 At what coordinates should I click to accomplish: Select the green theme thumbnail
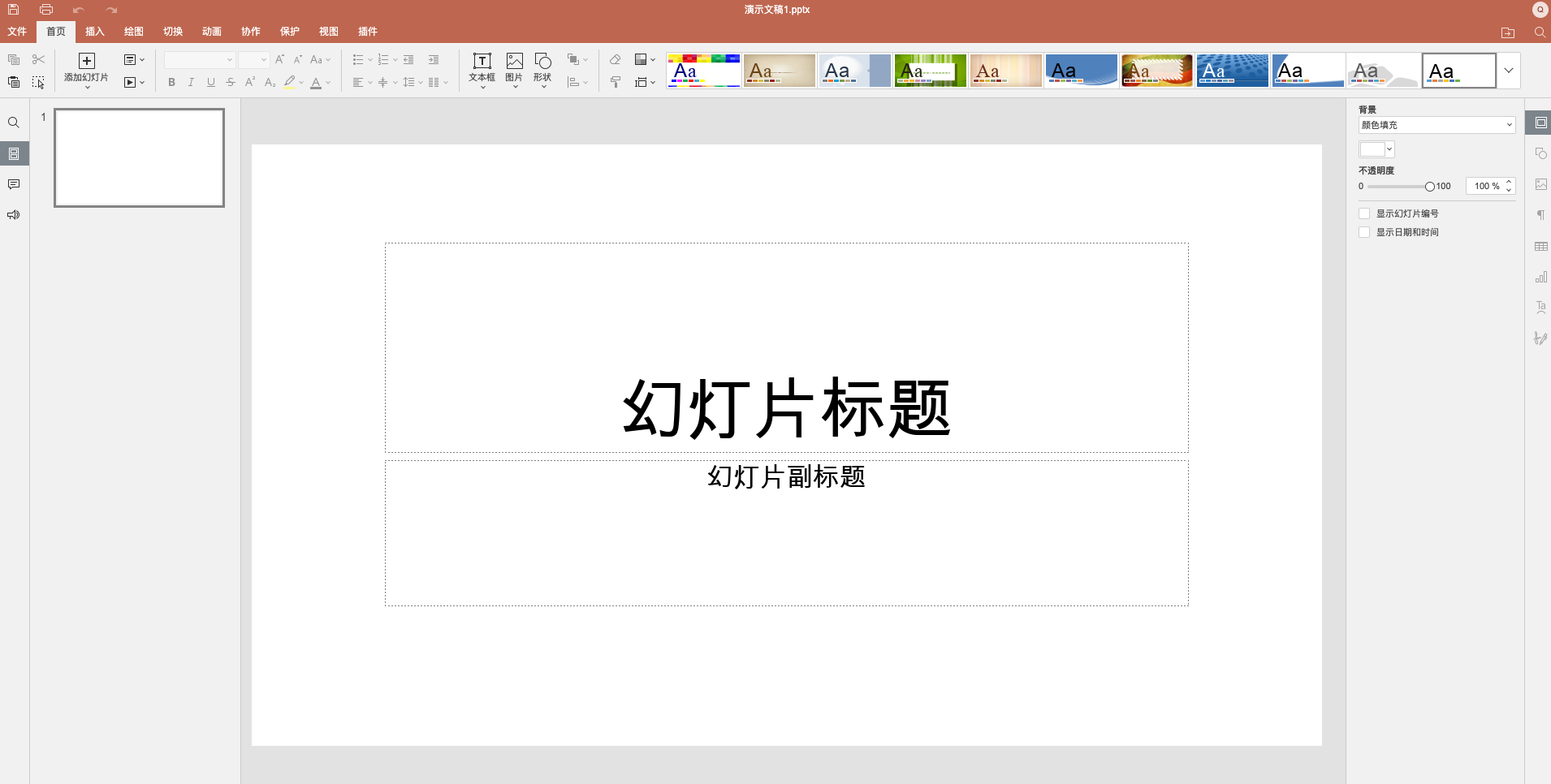(x=931, y=71)
